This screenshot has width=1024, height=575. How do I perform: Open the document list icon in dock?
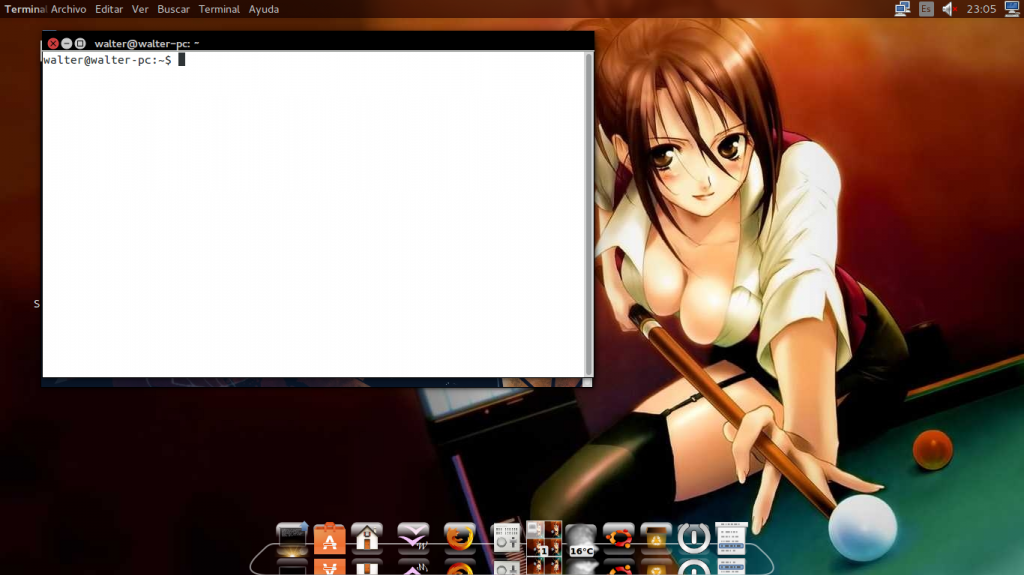(x=731, y=538)
